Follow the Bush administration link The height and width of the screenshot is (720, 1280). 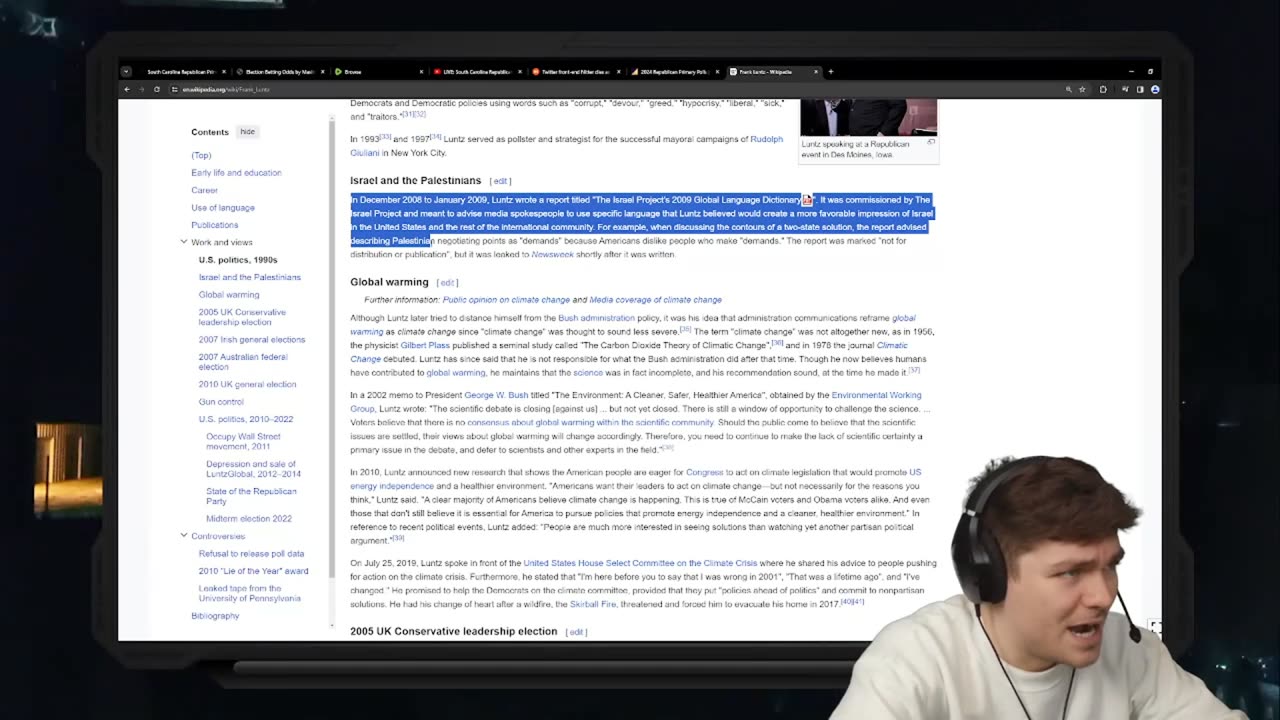coord(596,318)
